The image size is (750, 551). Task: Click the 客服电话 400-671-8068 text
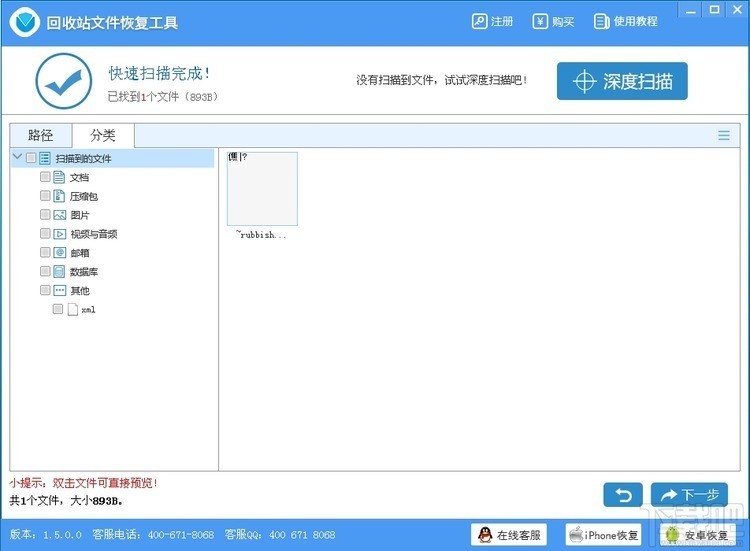pyautogui.click(x=154, y=535)
